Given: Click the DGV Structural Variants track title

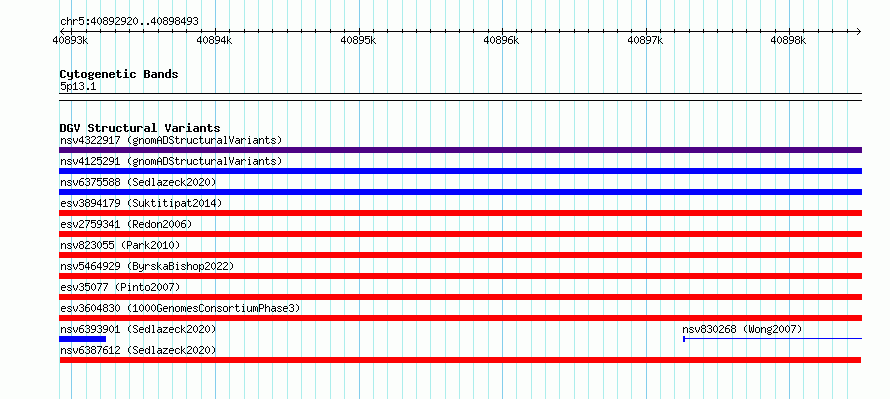Looking at the screenshot, I should coord(140,128).
